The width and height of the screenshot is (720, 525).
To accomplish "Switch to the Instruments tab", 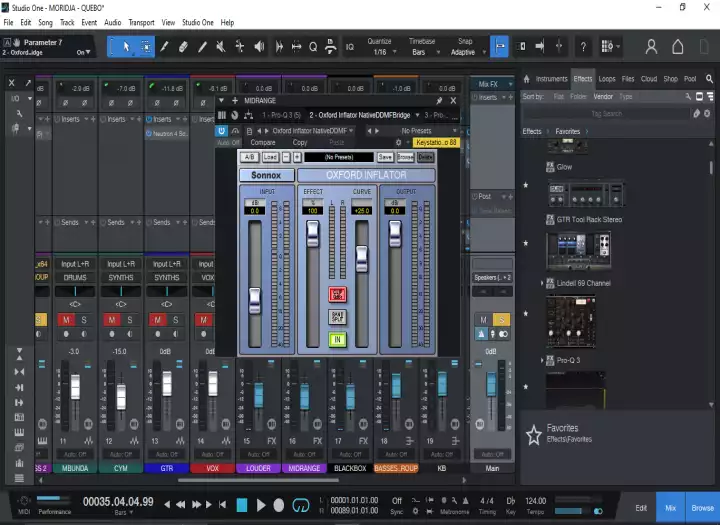I will click(x=551, y=79).
